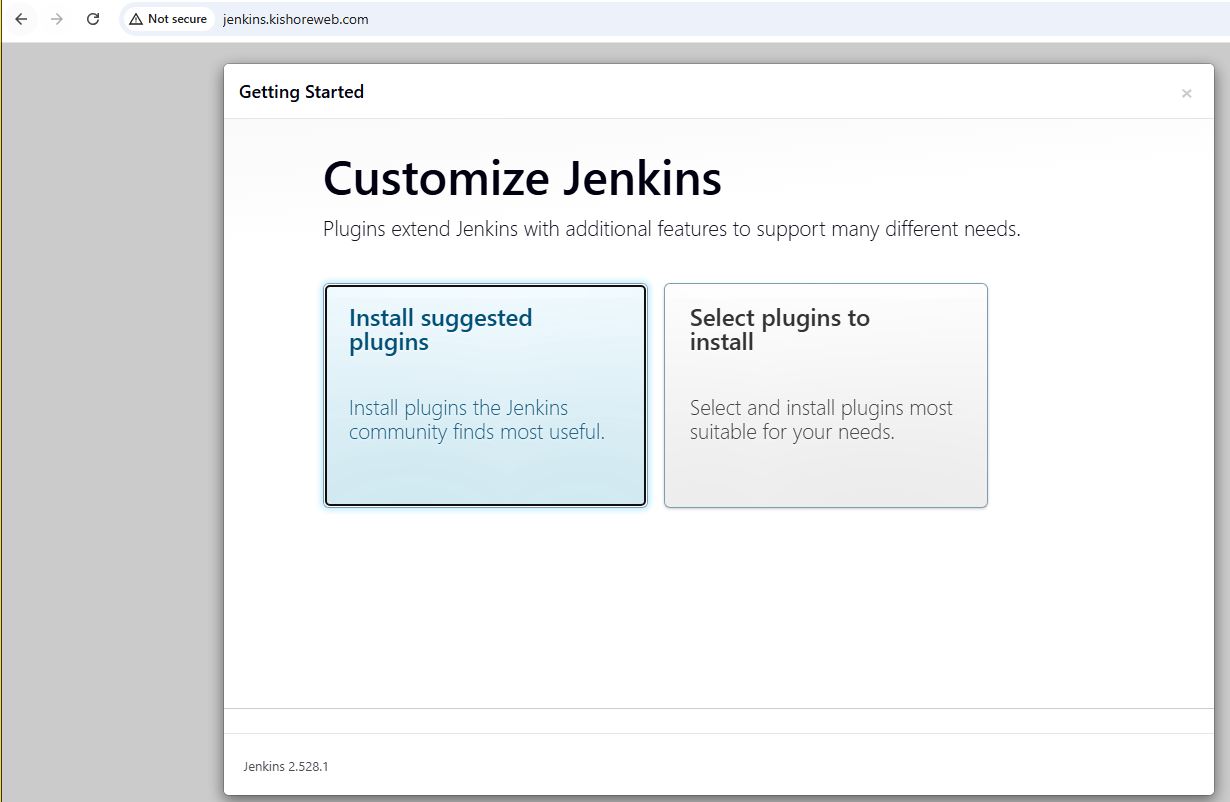Image resolution: width=1230 pixels, height=802 pixels.
Task: Click the 'Plugins extend Jenkins' subtitle text
Action: [671, 229]
